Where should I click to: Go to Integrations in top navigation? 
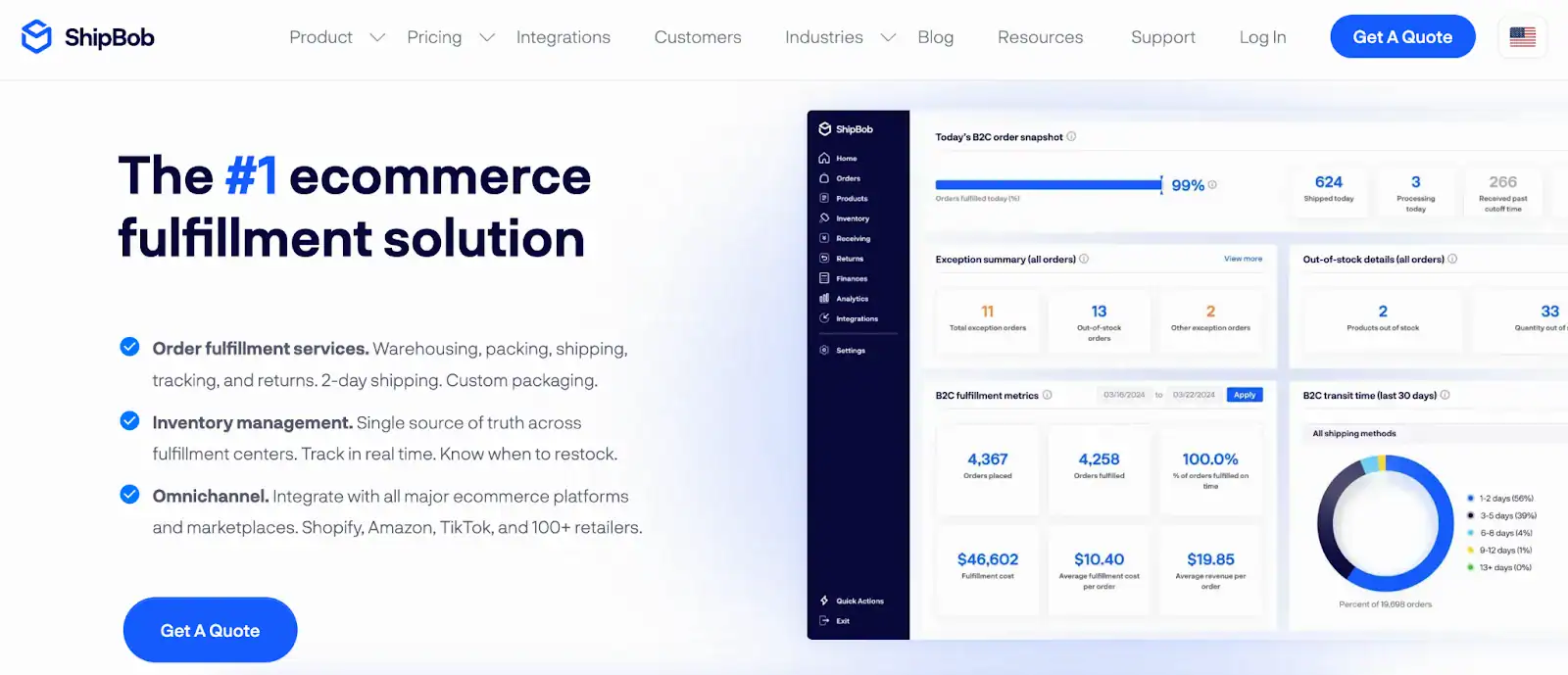[x=563, y=37]
